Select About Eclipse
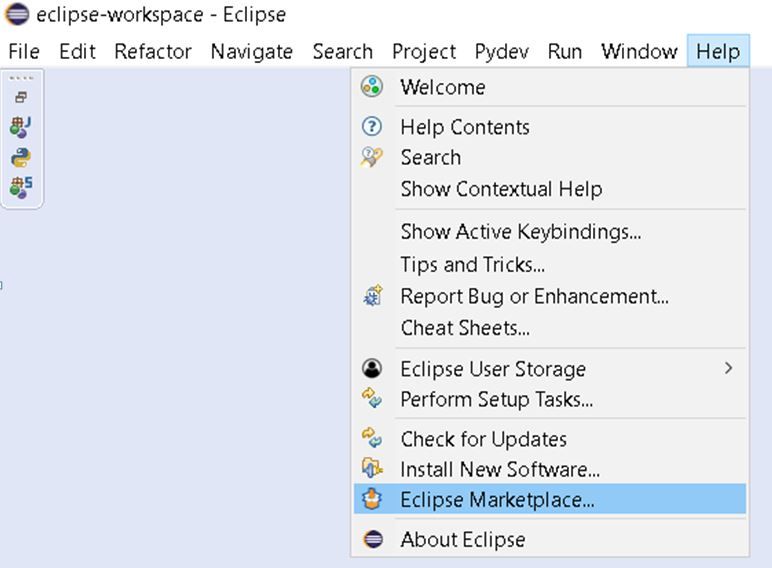 (550, 539)
